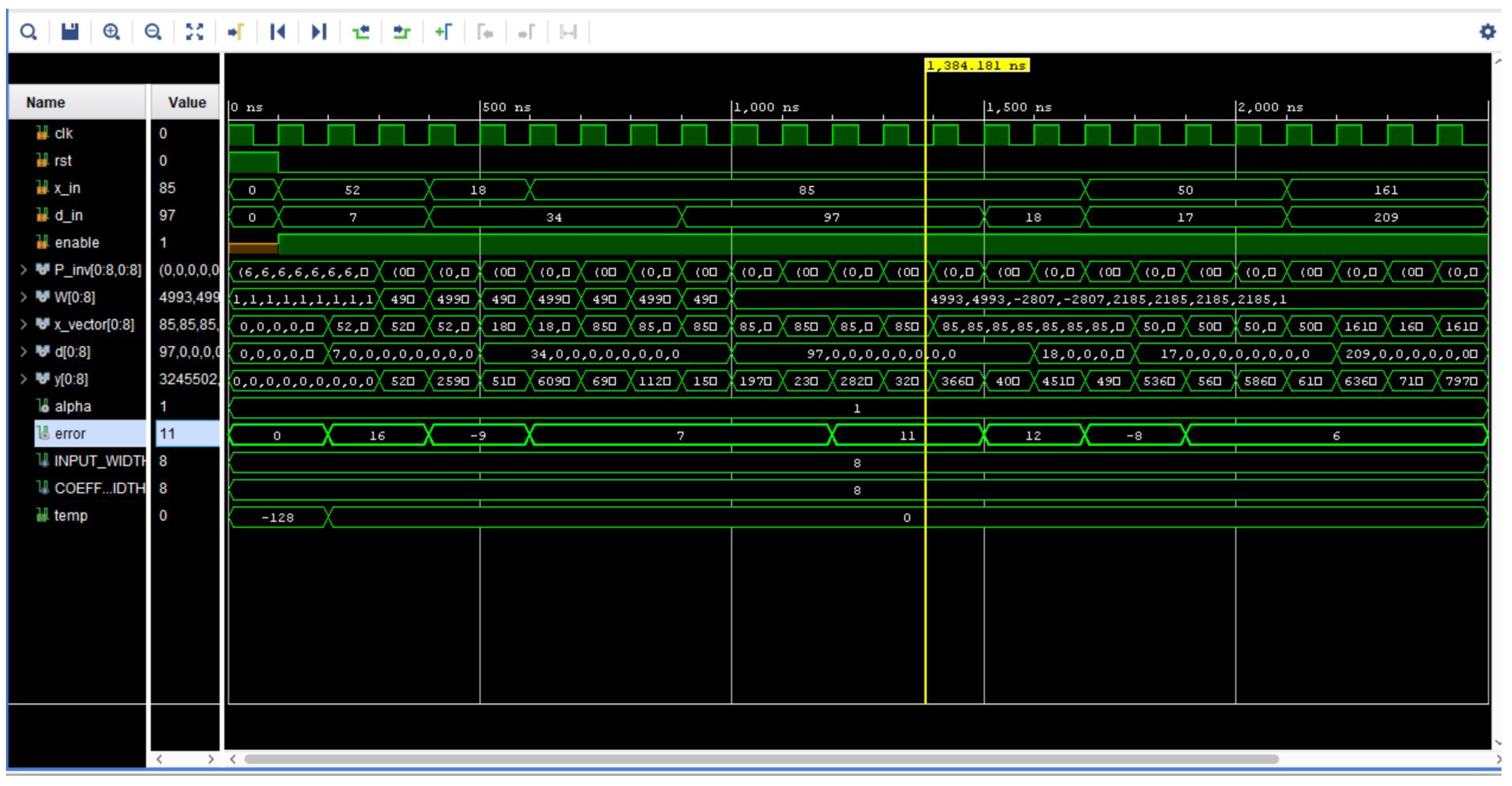Click Go to Last Time icon
Screen dimensions: 1512x786
pos(319,32)
